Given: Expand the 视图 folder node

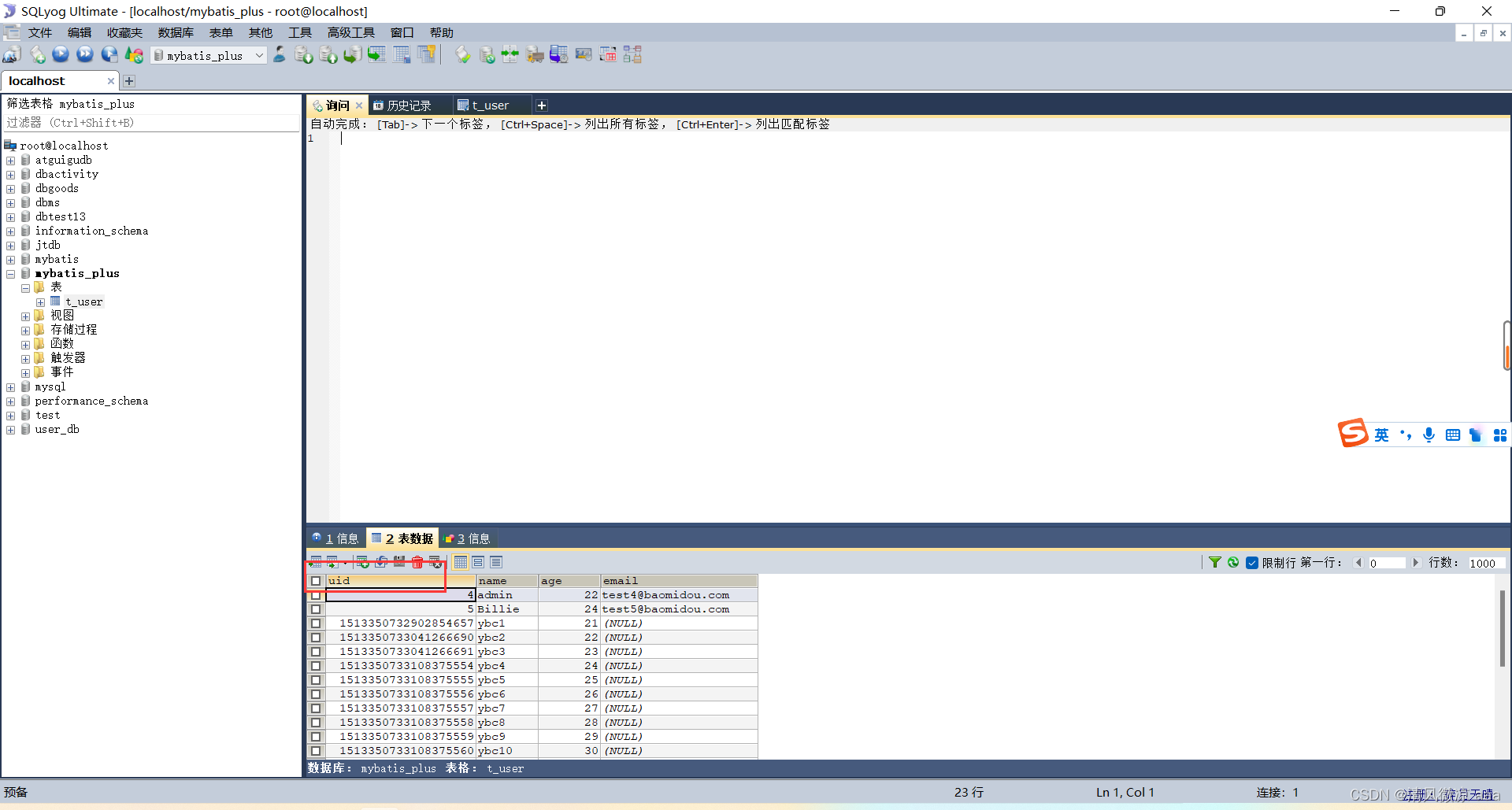Looking at the screenshot, I should (x=25, y=316).
